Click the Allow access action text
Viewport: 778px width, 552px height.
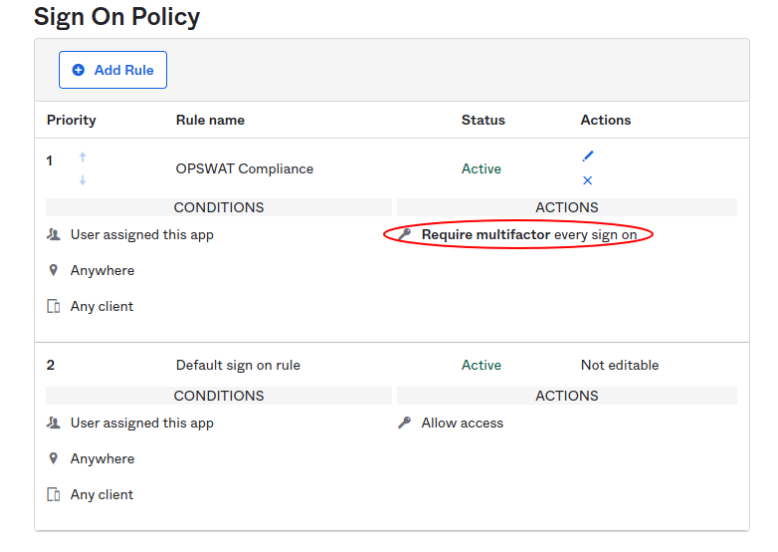(x=462, y=423)
